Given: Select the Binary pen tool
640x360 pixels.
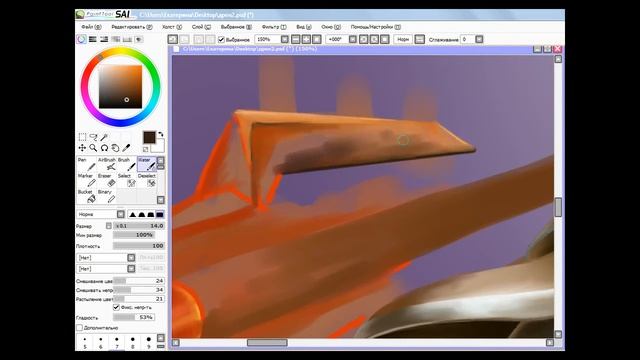Looking at the screenshot, I should pos(107,196).
